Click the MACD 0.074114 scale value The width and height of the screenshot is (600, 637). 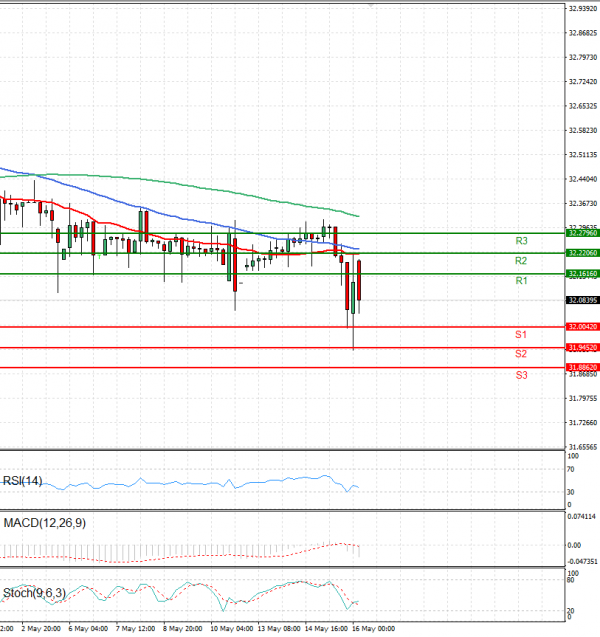582,517
